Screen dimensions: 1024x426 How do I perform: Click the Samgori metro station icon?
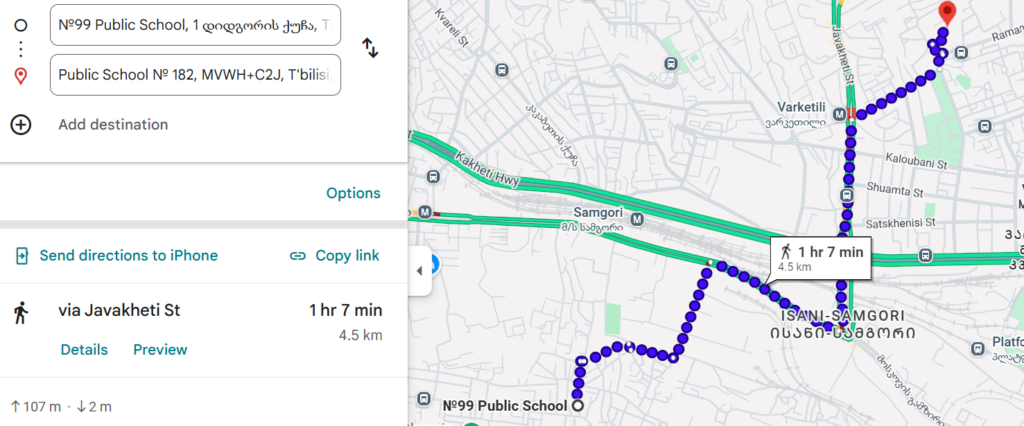pos(637,219)
